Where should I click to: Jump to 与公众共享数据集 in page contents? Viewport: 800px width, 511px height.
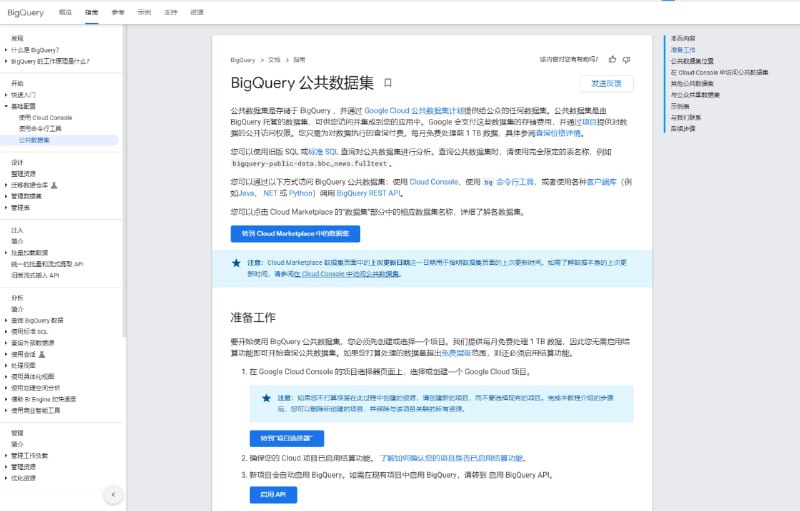[x=695, y=95]
